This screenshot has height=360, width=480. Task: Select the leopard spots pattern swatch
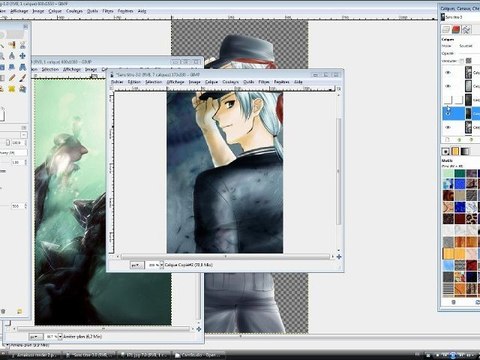(471, 219)
